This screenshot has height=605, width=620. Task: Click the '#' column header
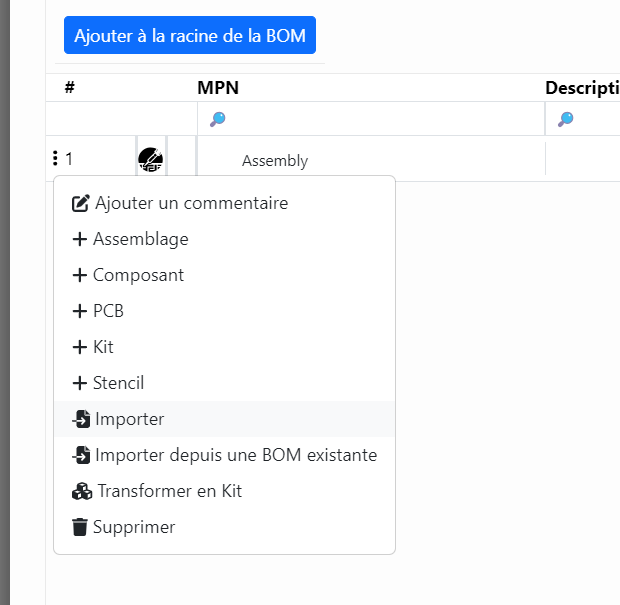tap(70, 88)
